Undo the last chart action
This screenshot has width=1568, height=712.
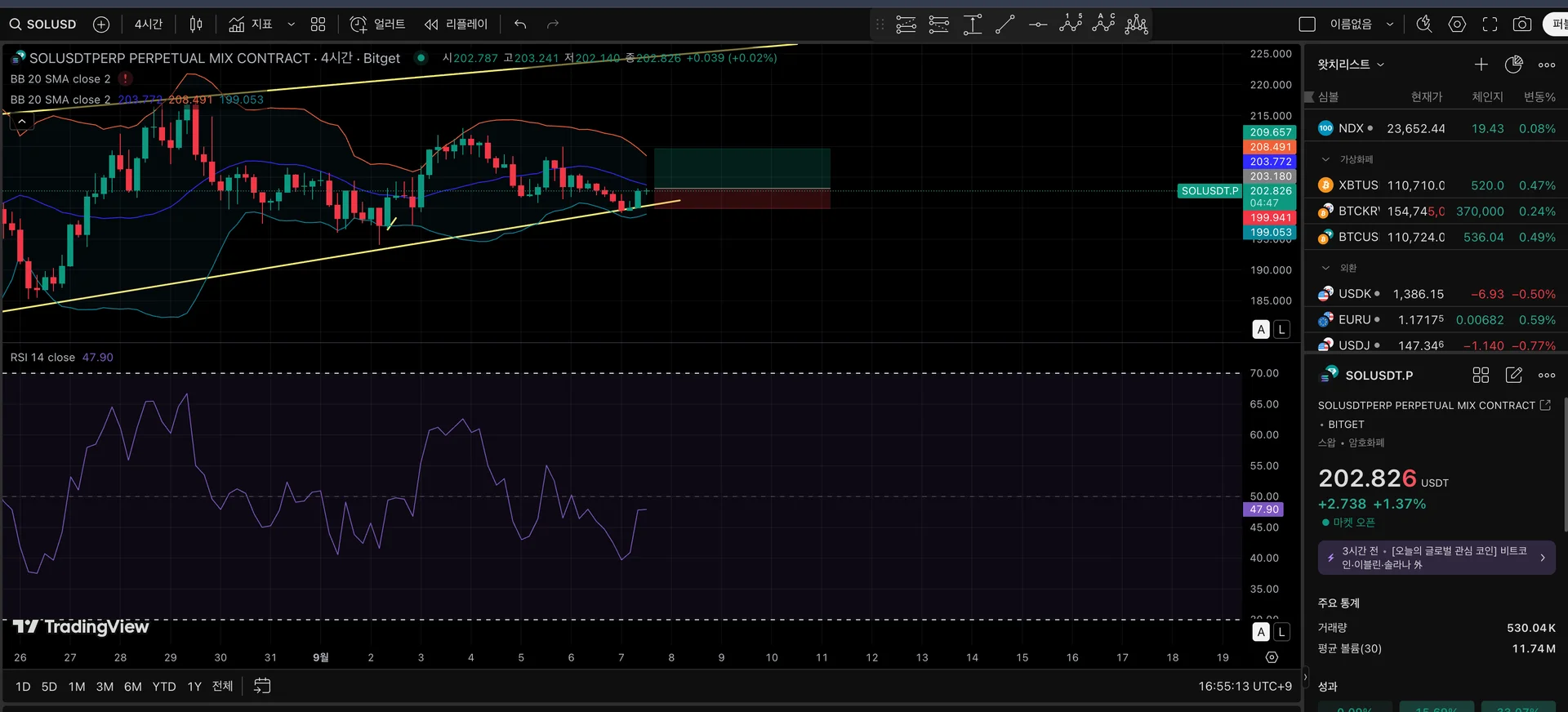[520, 24]
